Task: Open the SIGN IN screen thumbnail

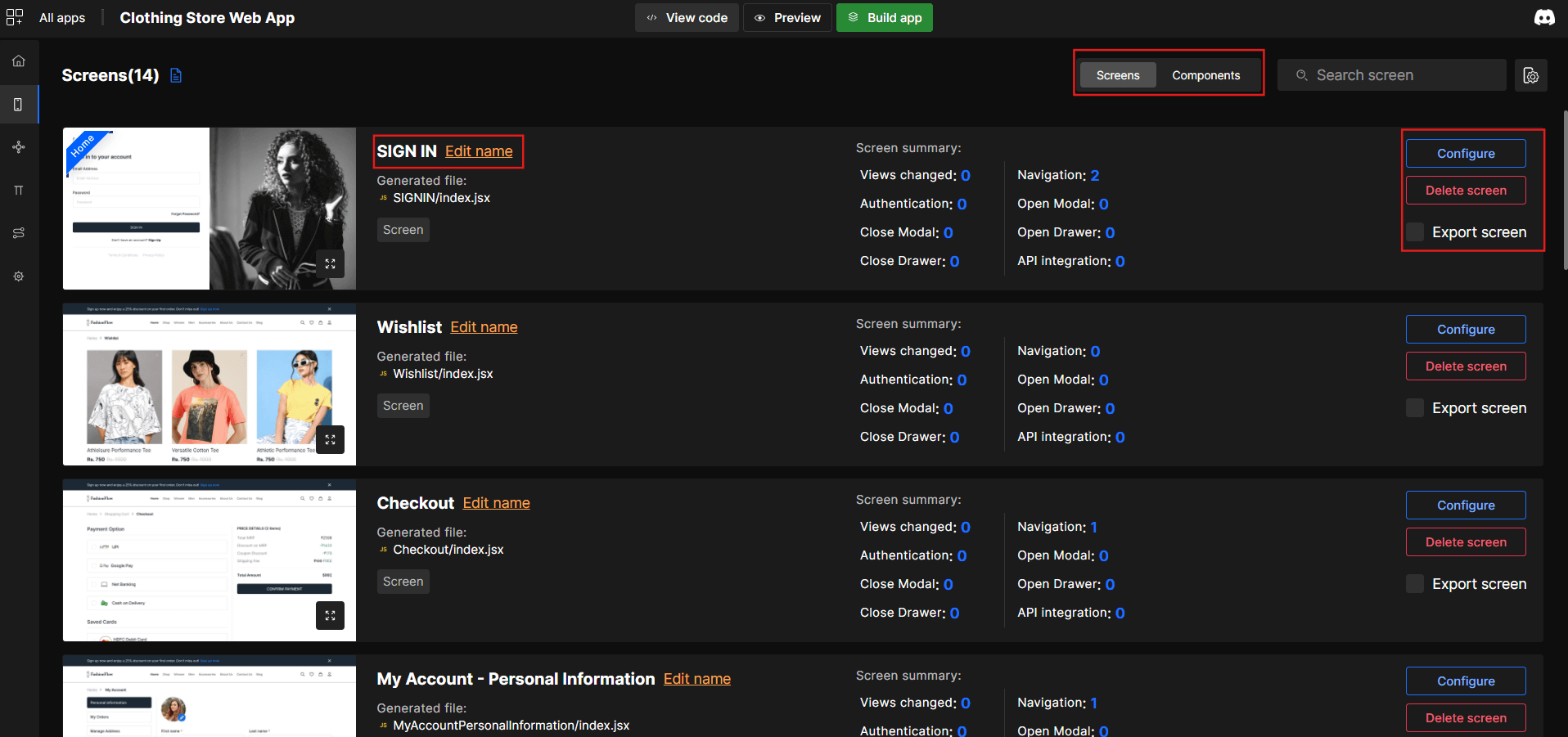Action: [x=210, y=209]
